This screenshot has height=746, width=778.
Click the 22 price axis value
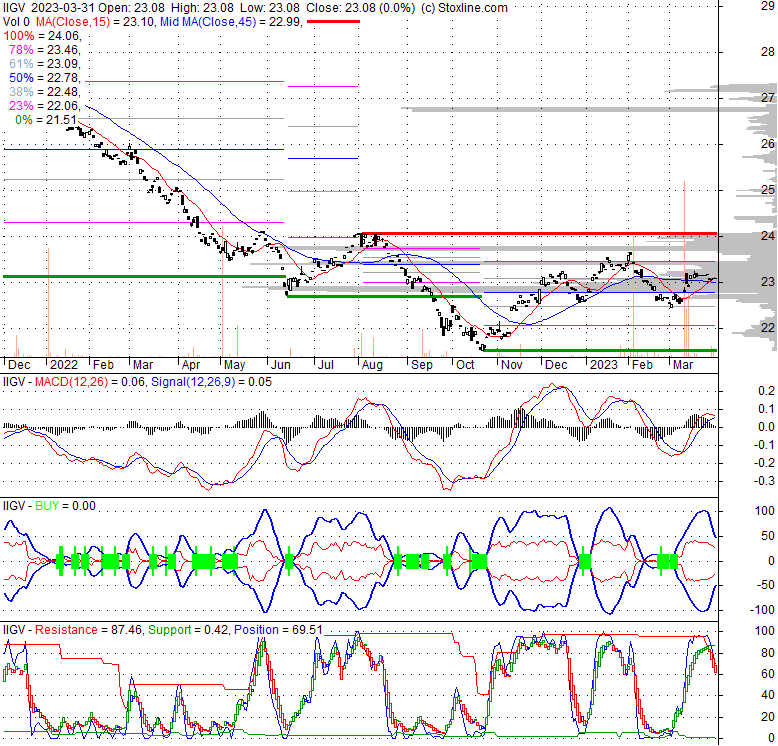pyautogui.click(x=768, y=327)
